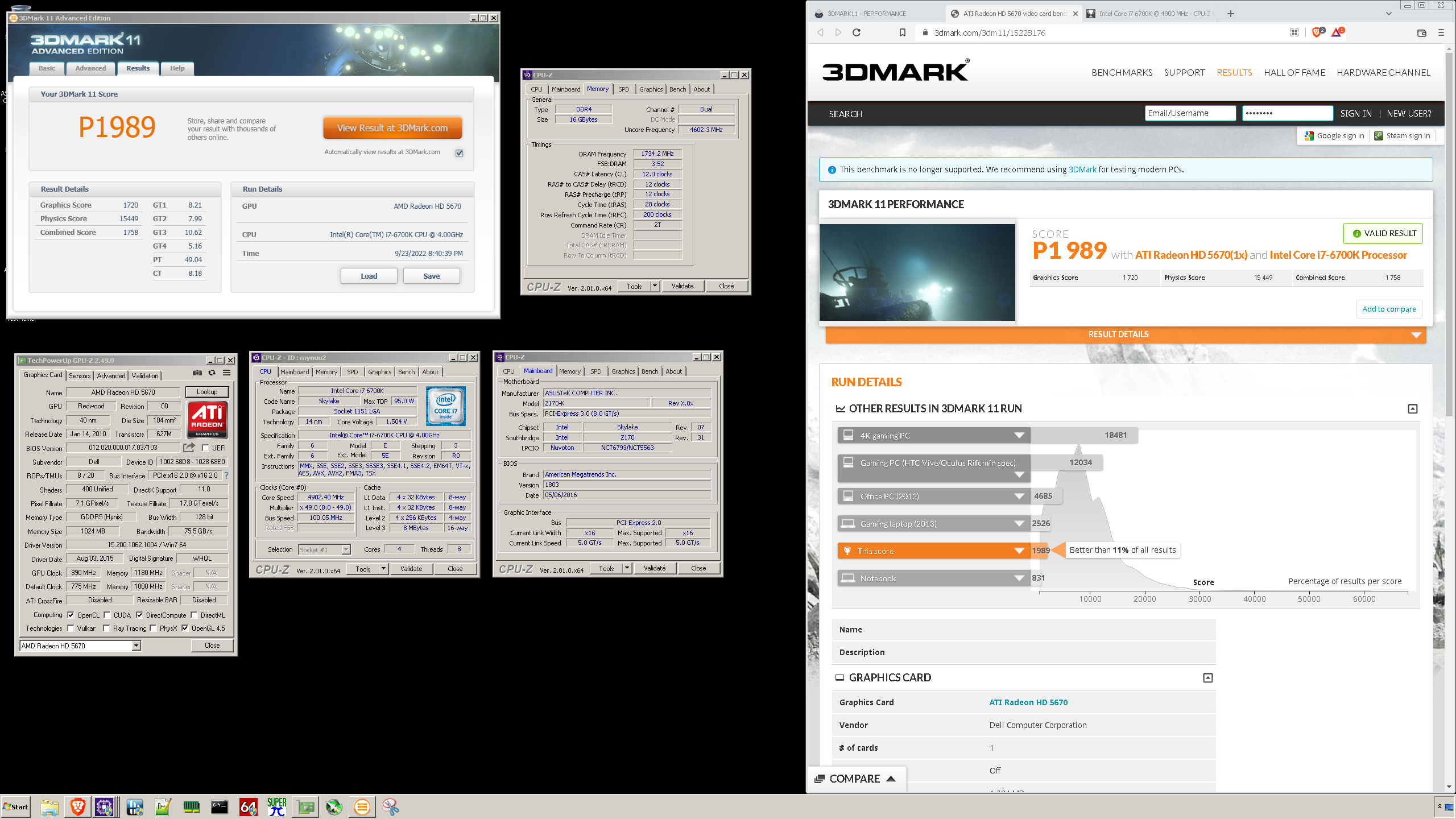Open the GPU-Z taskbar icon
Screen dimensions: 1456x819
tap(305, 806)
